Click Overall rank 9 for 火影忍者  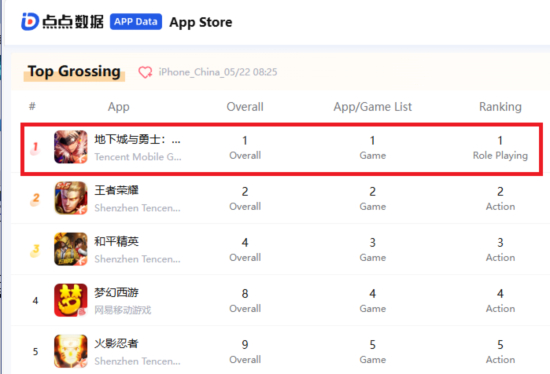[245, 352]
